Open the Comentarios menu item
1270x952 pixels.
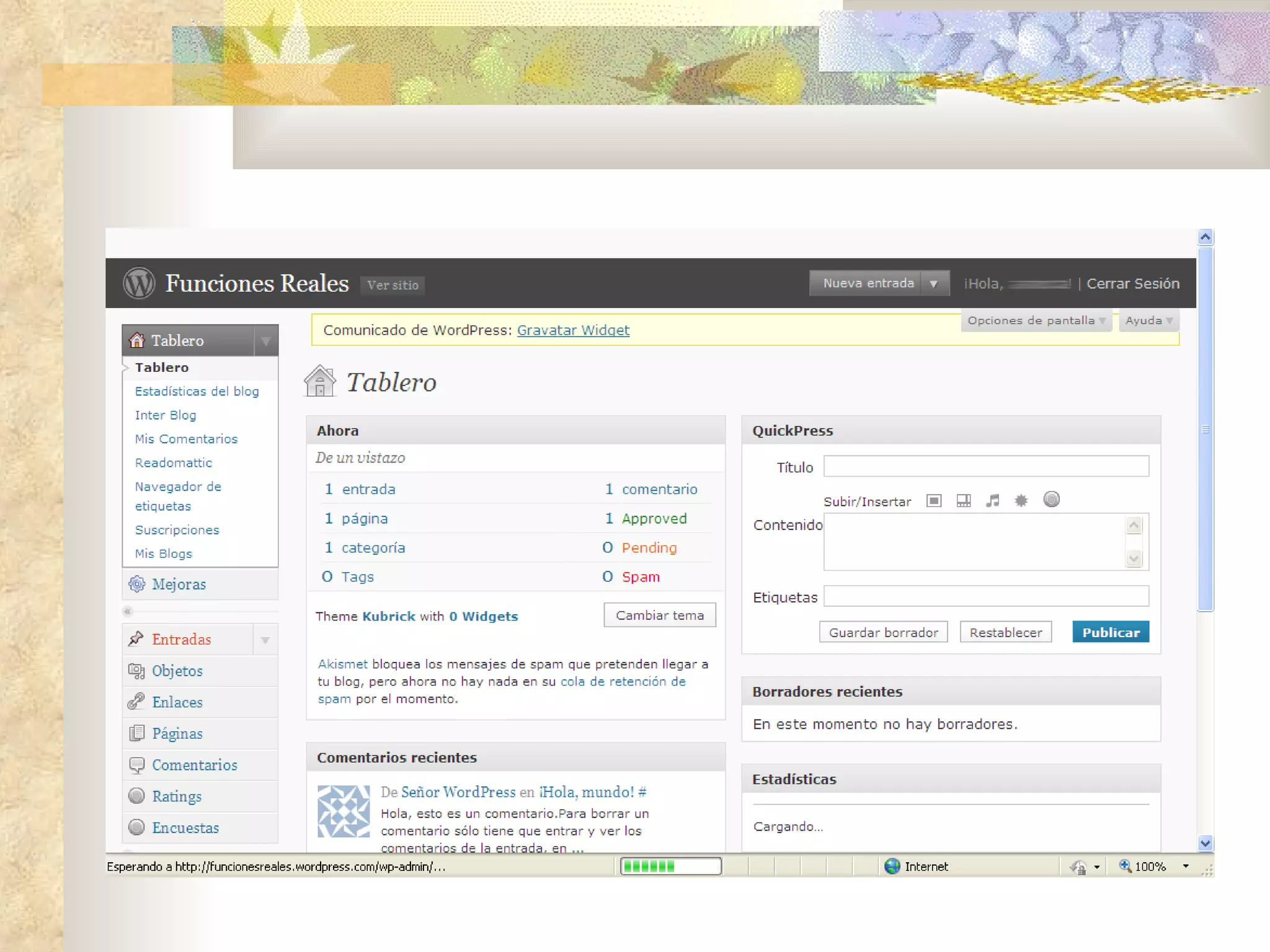pos(194,765)
